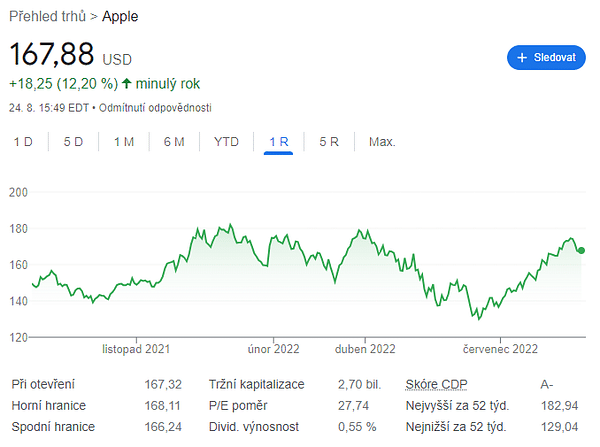This screenshot has height=447, width=600.
Task: Click the 166,24 low value
Action: coord(163,427)
